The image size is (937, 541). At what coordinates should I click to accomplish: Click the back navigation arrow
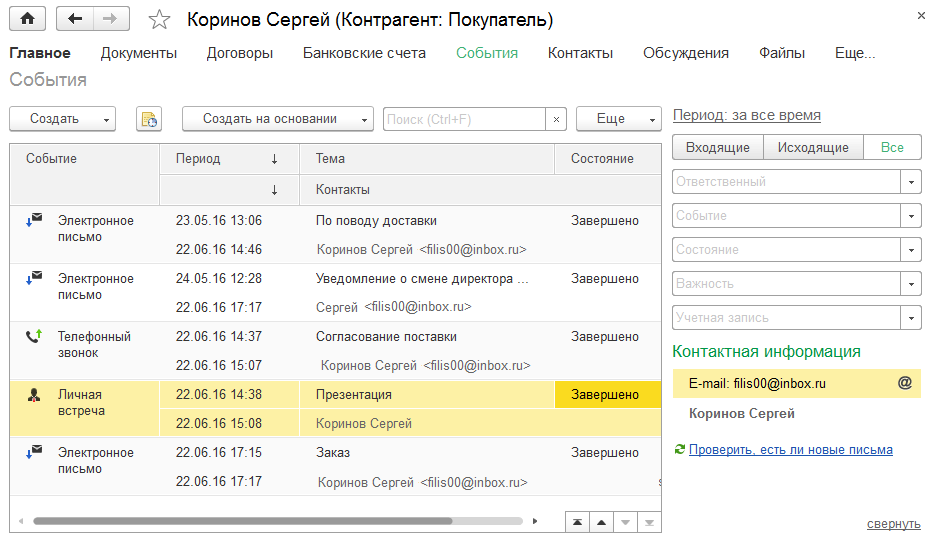(x=75, y=19)
